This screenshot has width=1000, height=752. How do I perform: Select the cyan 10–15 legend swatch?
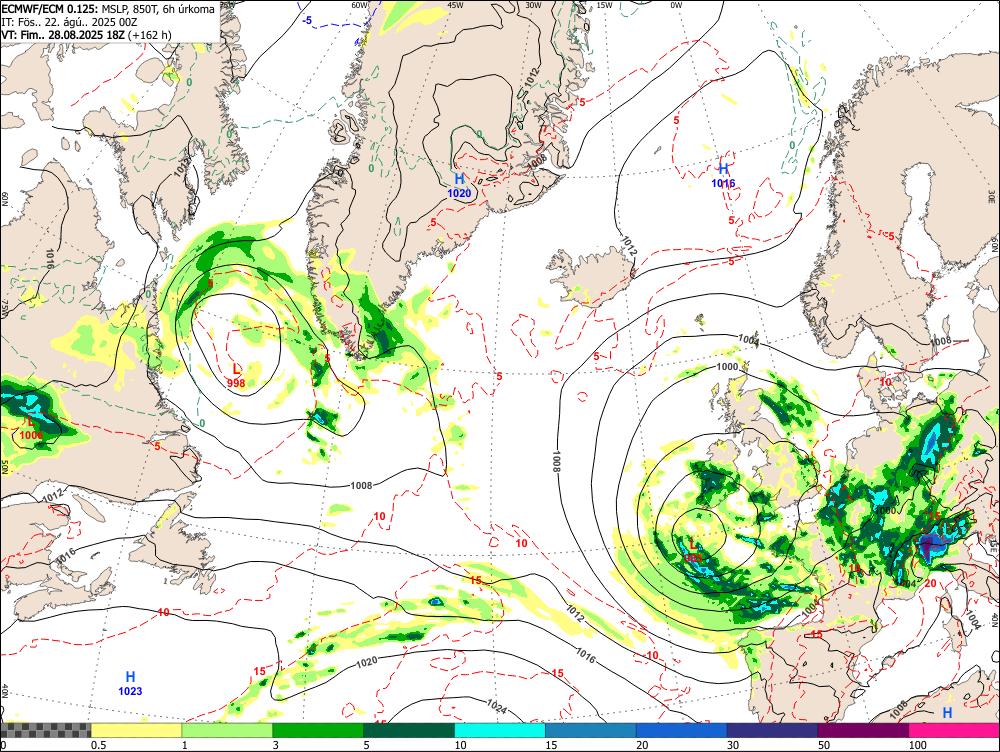point(500,730)
